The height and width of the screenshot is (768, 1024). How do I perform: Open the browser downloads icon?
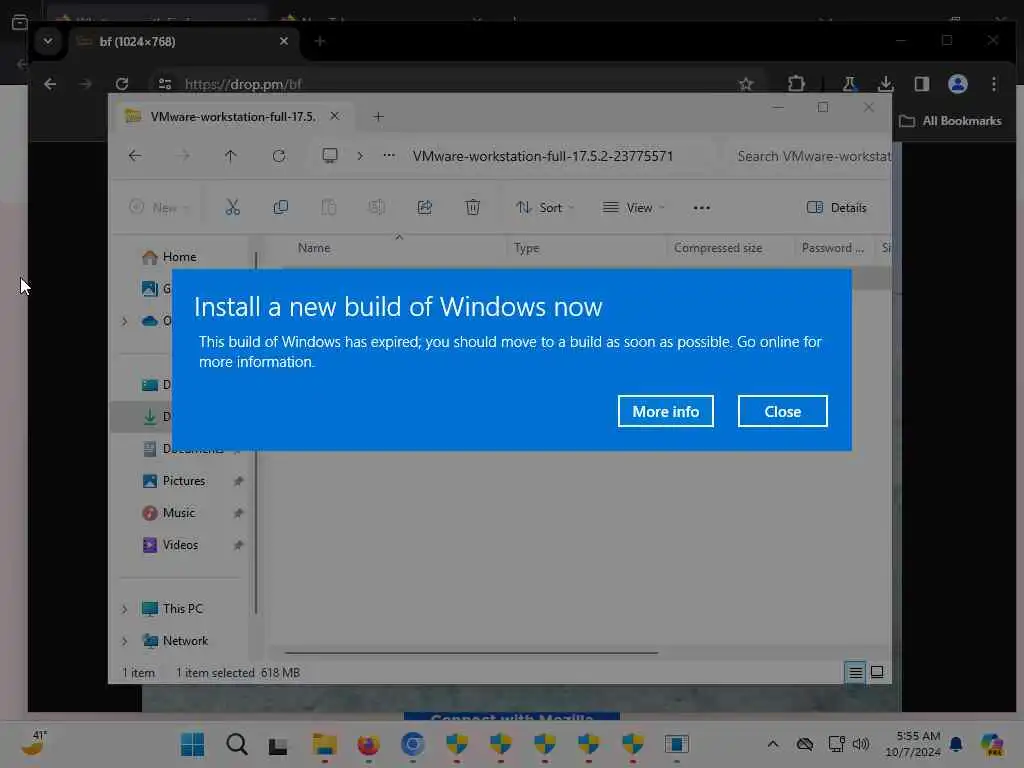tap(886, 84)
